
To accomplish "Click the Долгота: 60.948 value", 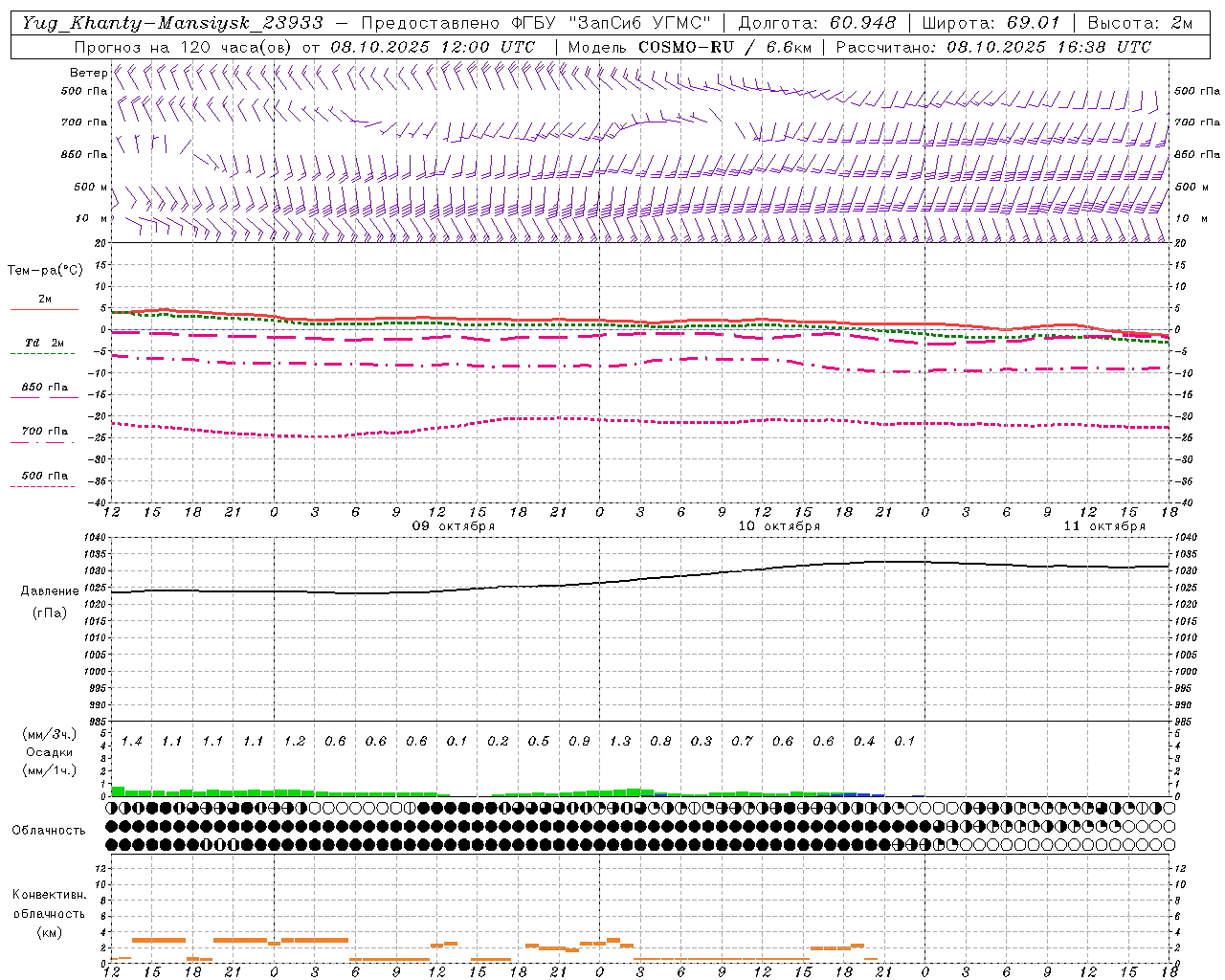I will tap(817, 23).
